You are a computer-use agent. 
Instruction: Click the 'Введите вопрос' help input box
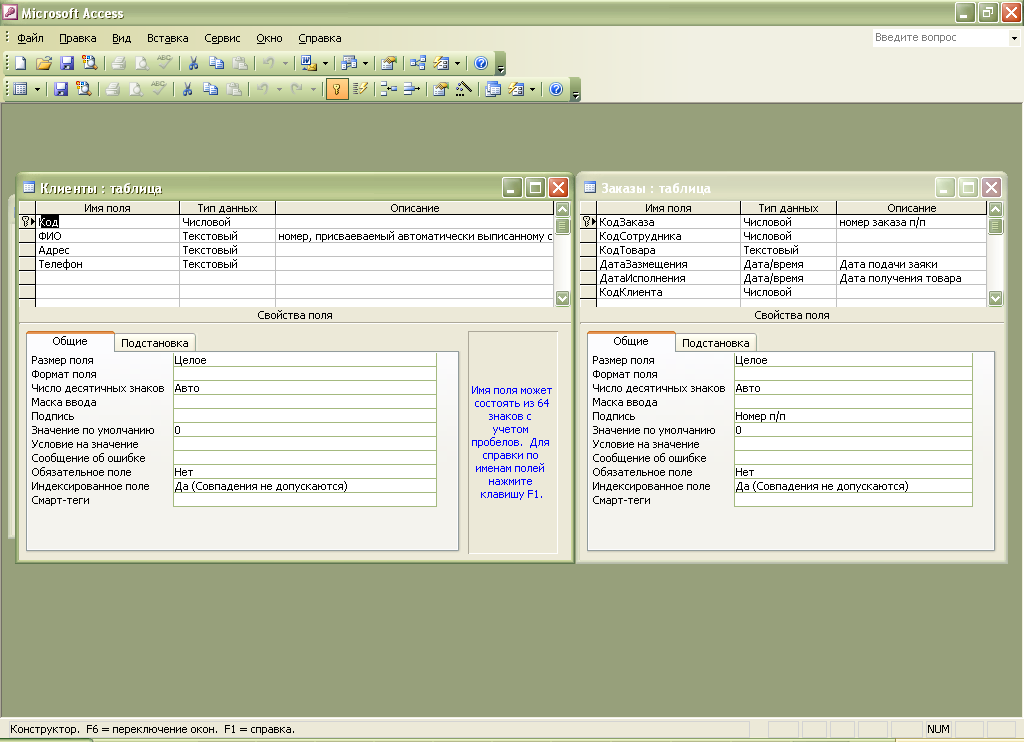click(940, 38)
